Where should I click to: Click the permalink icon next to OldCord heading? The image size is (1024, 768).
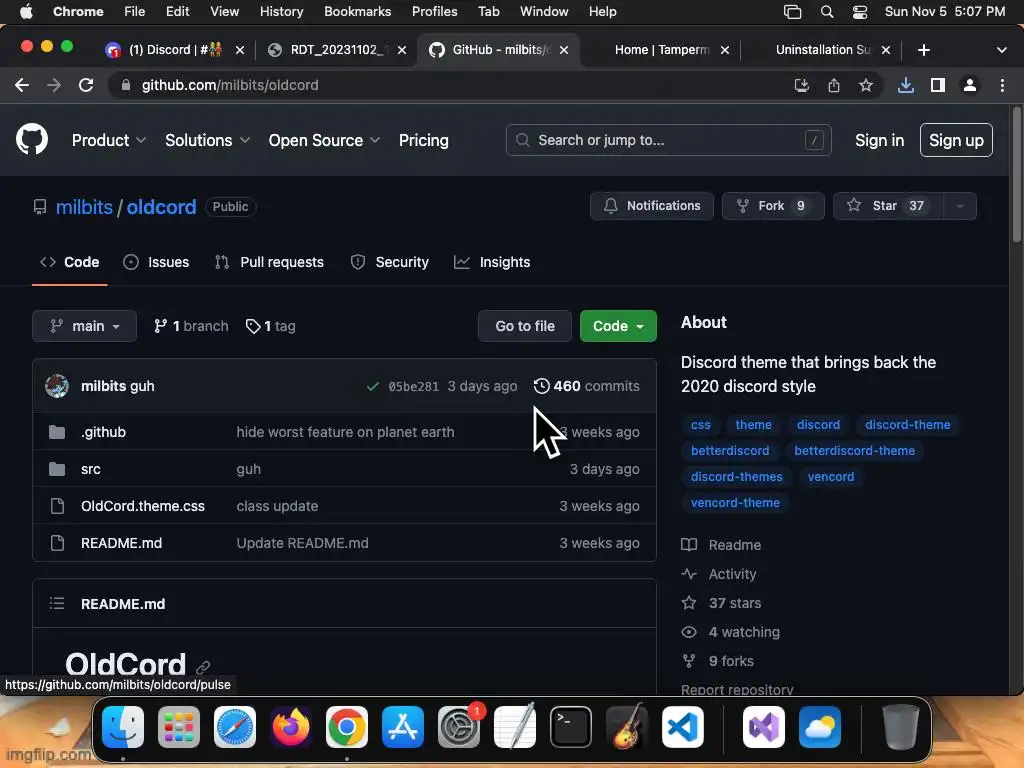click(203, 667)
